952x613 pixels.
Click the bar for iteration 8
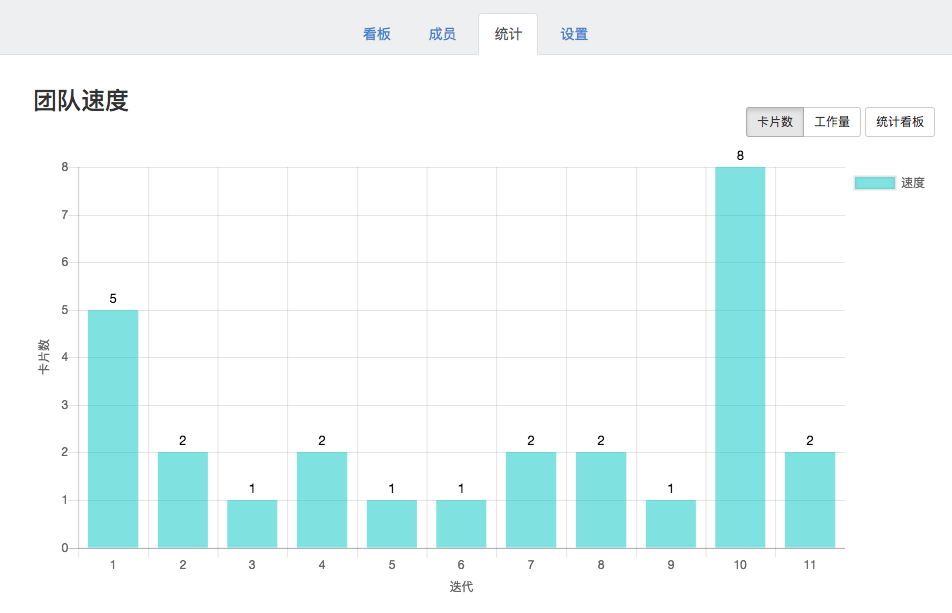coord(601,500)
